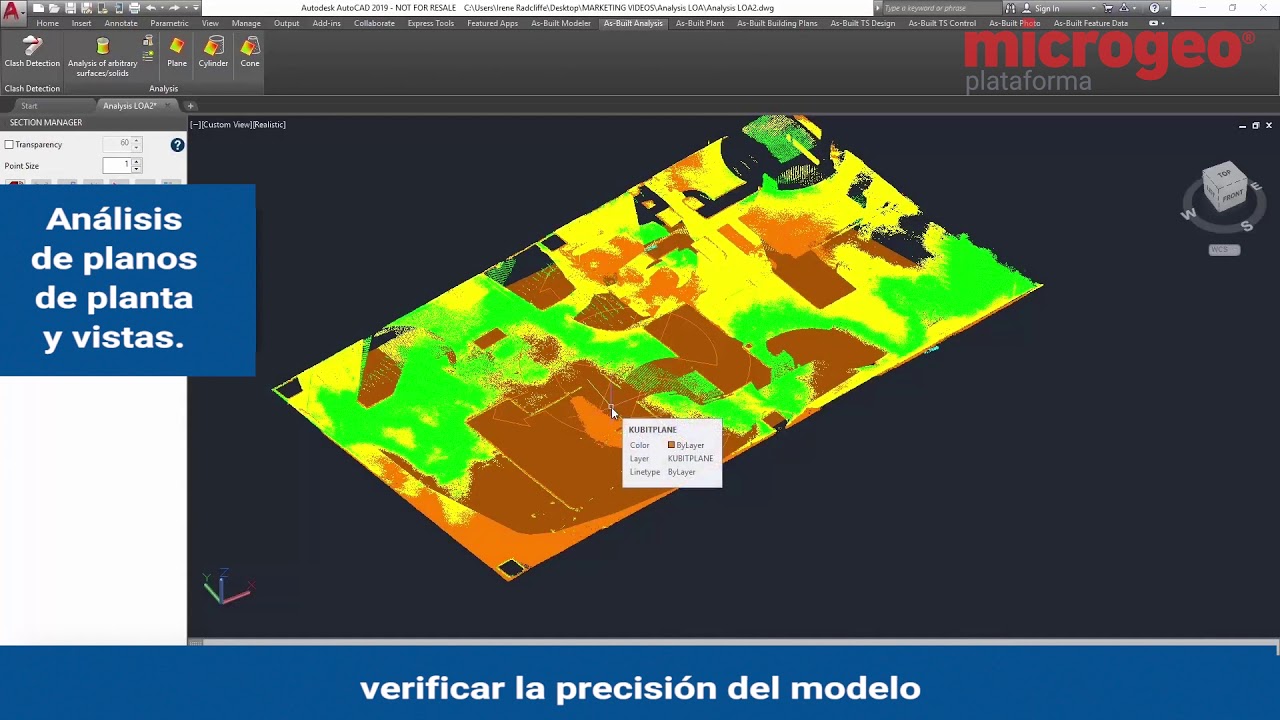Open the Home ribbon tab
This screenshot has width=1280, height=720.
pyautogui.click(x=48, y=23)
